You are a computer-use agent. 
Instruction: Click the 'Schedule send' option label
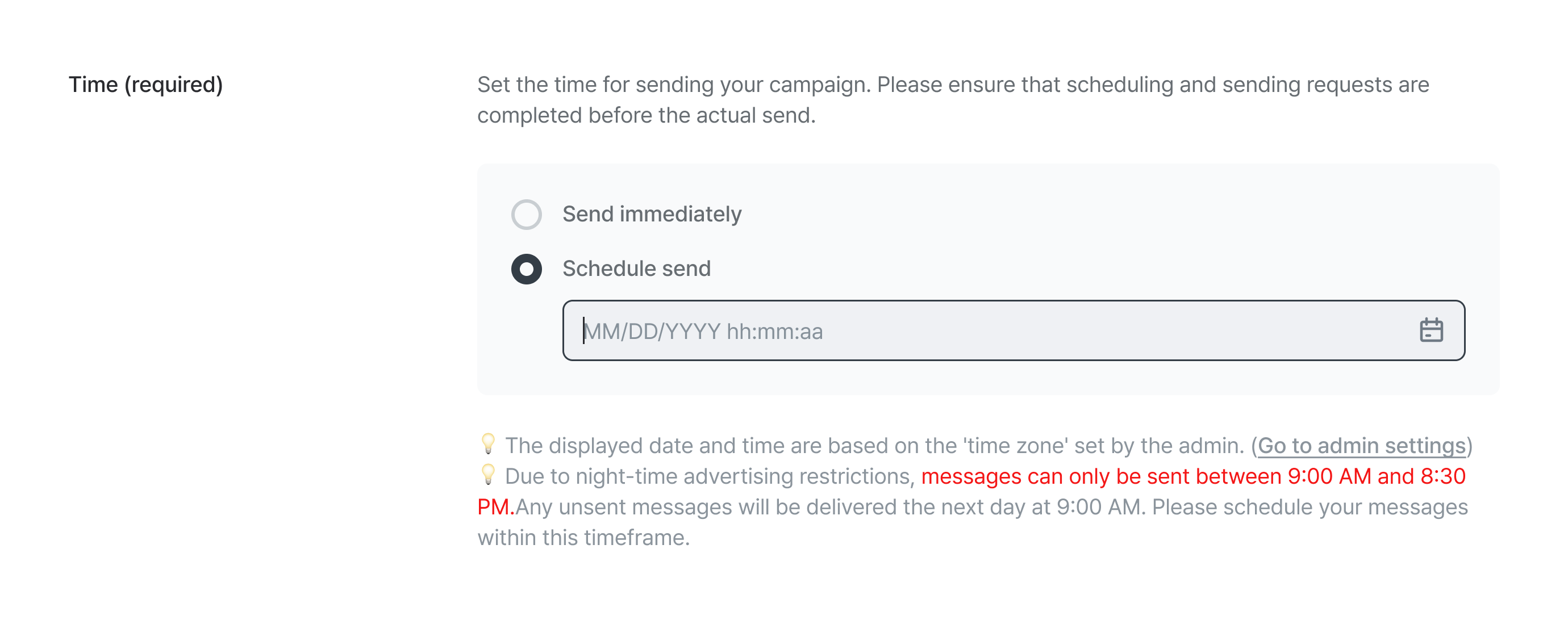[x=637, y=269]
